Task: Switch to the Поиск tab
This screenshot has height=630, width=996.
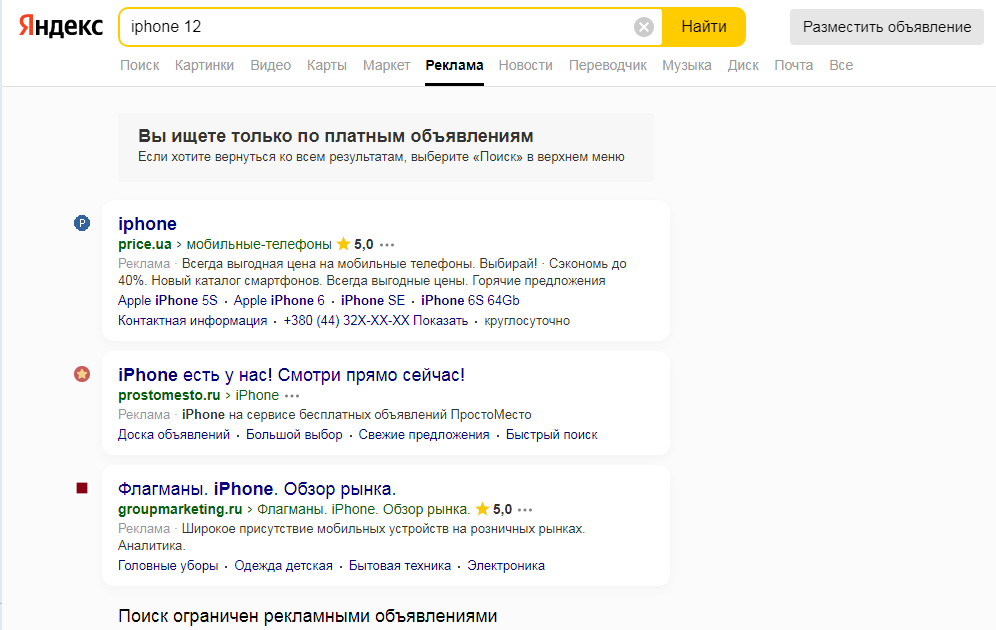Action: pyautogui.click(x=140, y=65)
